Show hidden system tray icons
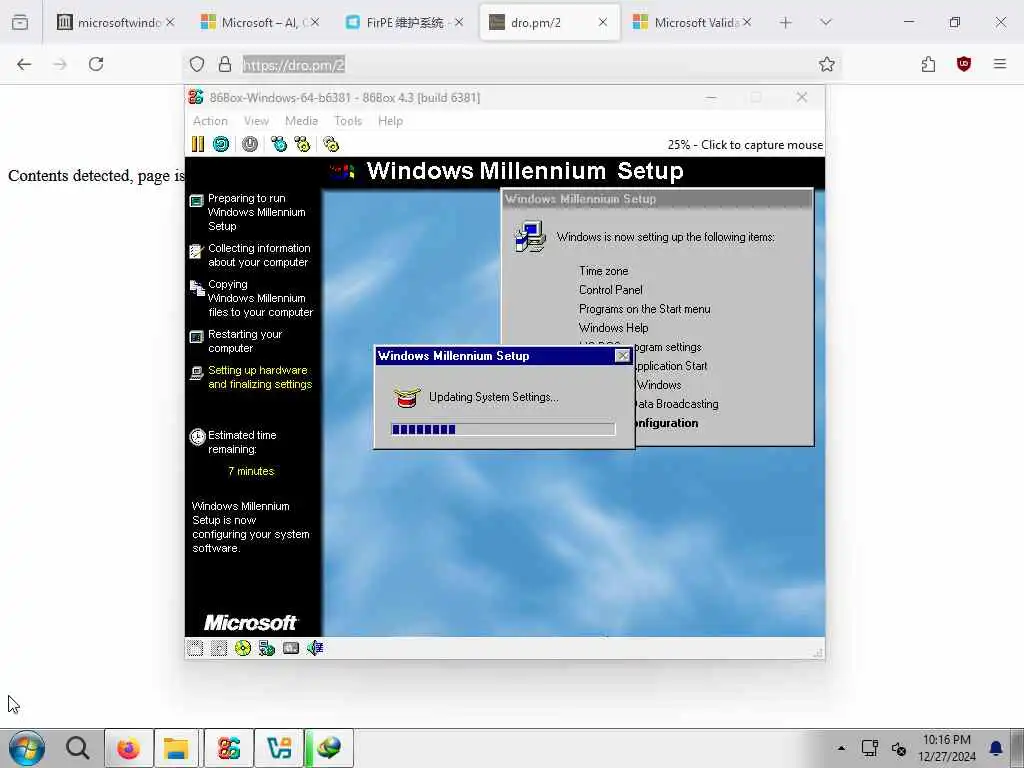Viewport: 1024px width, 768px height. [x=841, y=748]
